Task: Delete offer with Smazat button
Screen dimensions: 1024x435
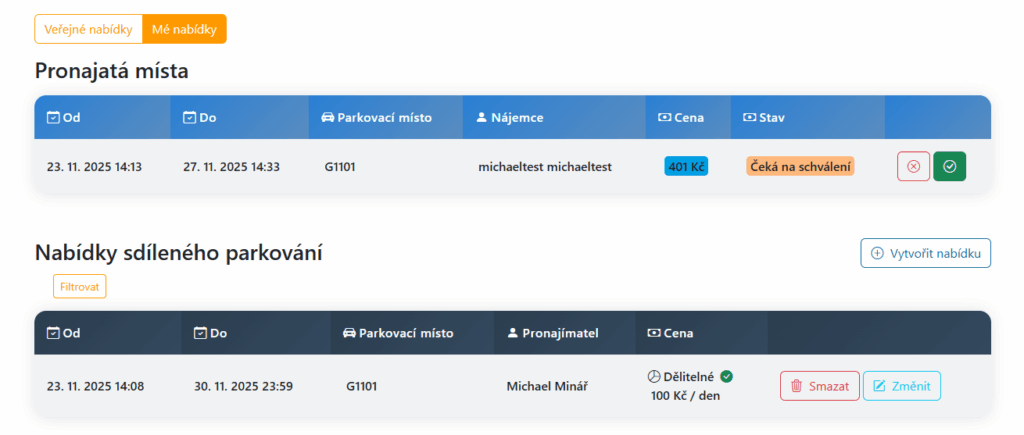Action: (x=819, y=386)
